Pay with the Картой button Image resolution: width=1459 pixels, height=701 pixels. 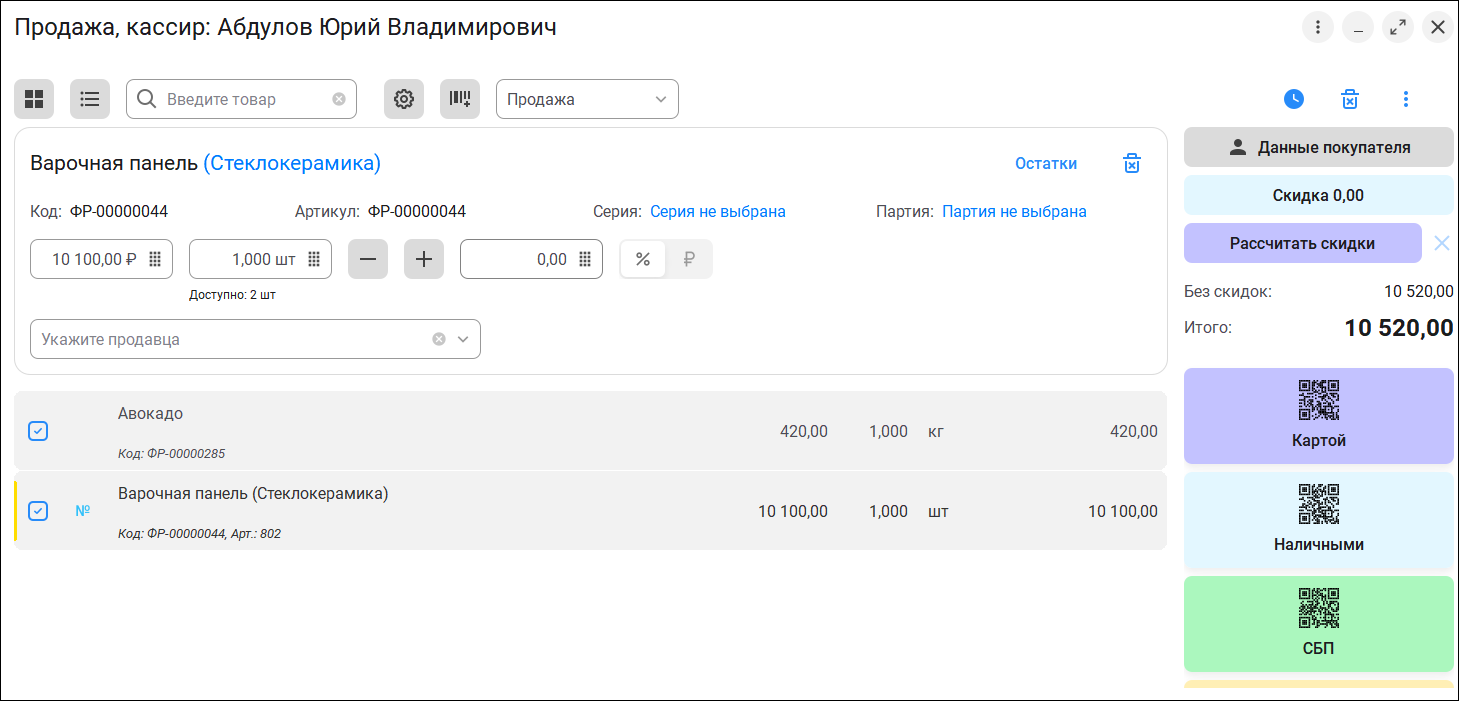pos(1318,416)
